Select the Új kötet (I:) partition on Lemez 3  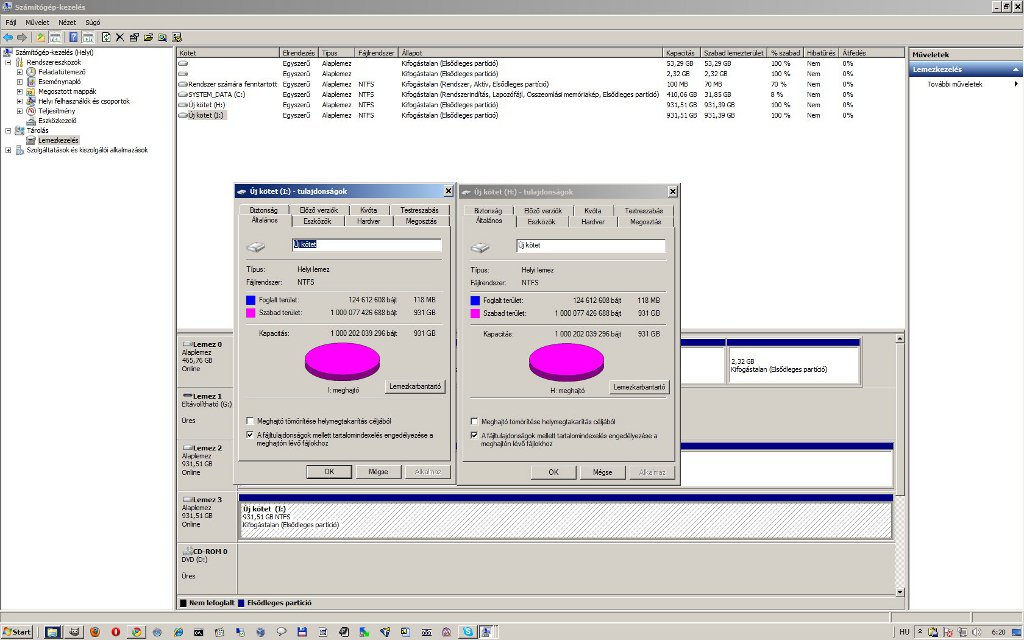(566, 520)
